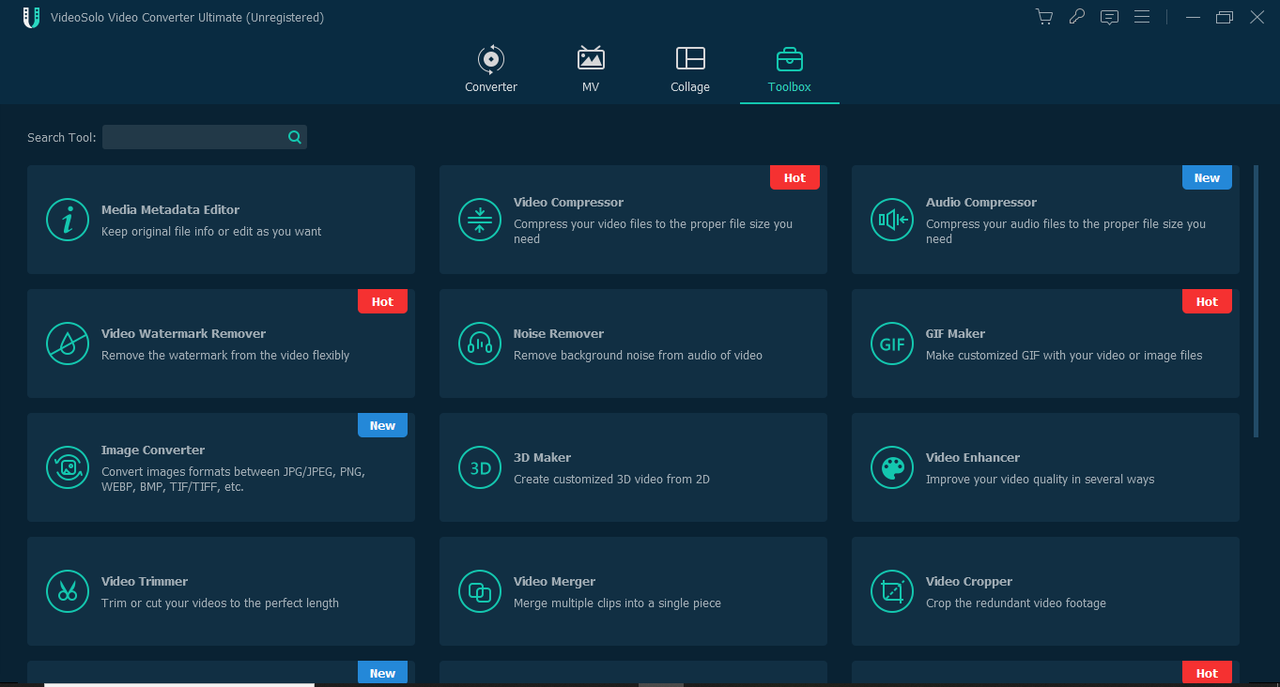1280x687 pixels.
Task: Click "Crop the redundant video footage" text
Action: tap(1016, 604)
